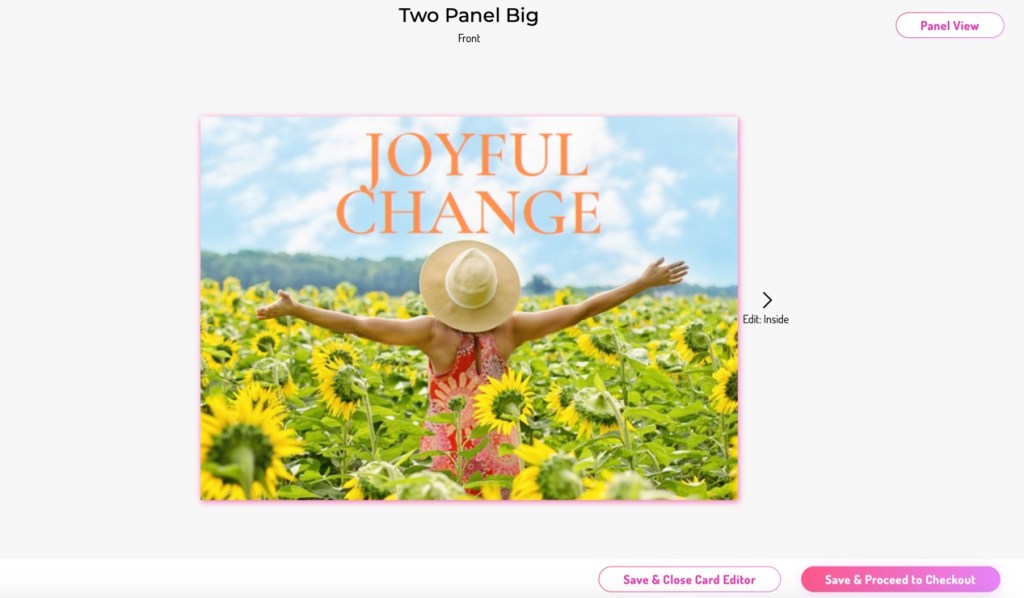Click the dark green tree line on the horizon
The width and height of the screenshot is (1024, 598).
[312, 271]
